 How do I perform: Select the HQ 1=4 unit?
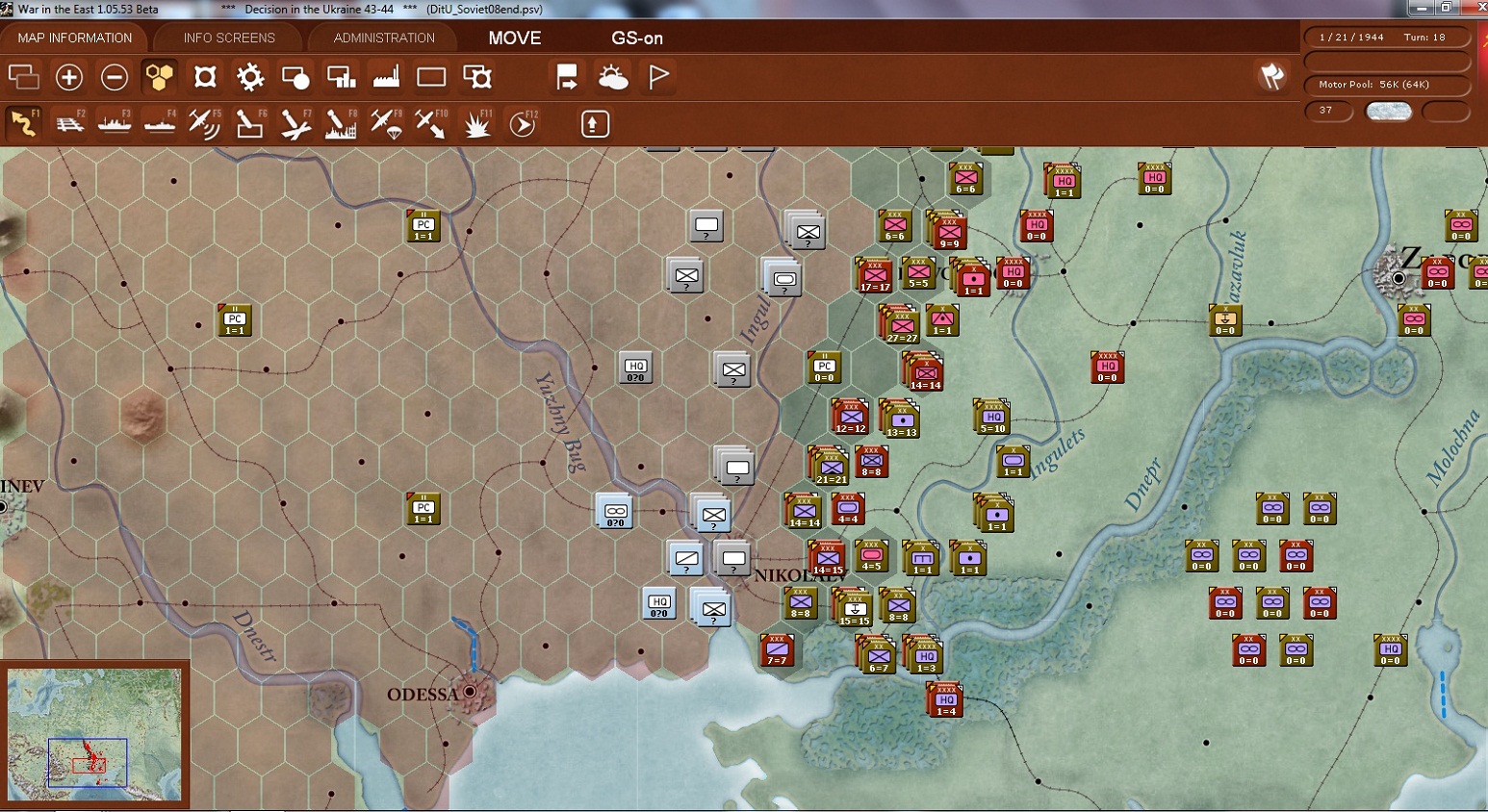point(946,699)
